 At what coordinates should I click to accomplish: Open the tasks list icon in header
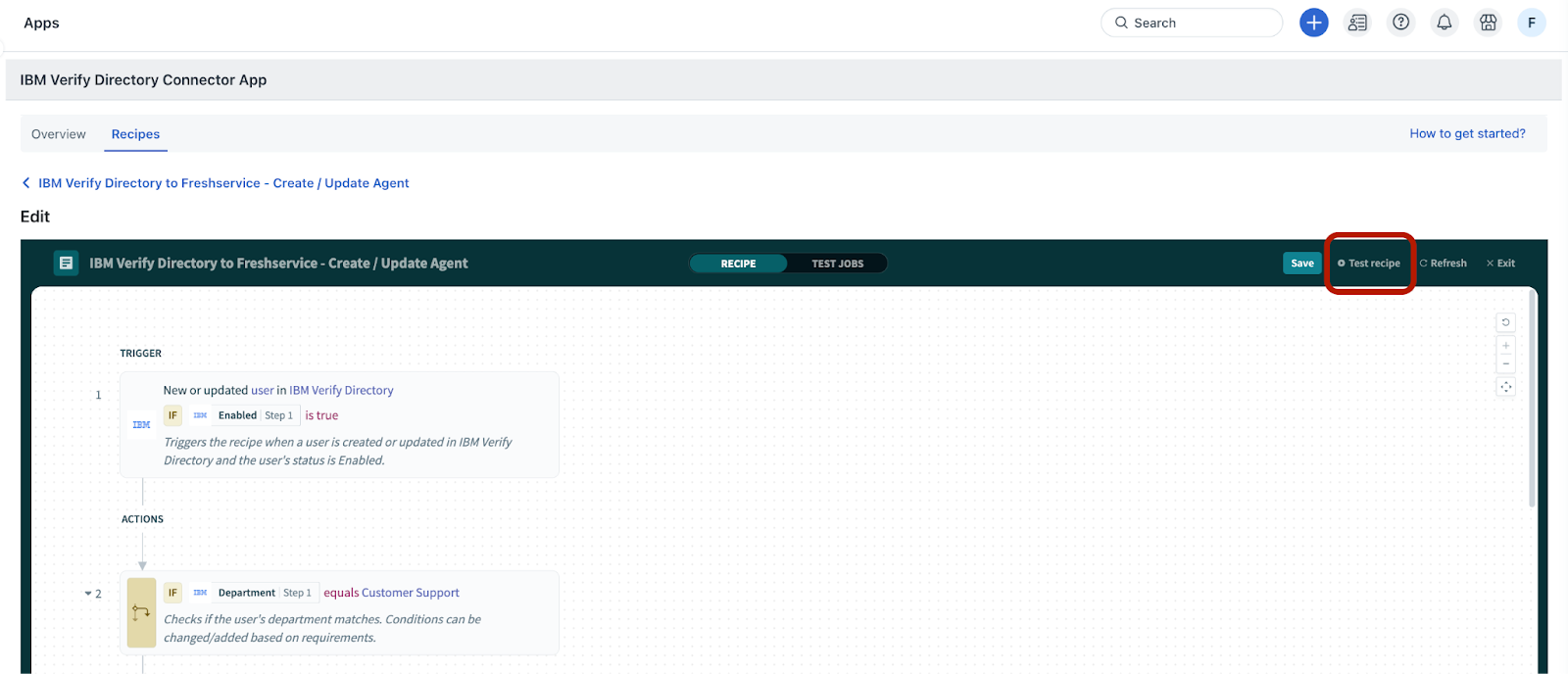pos(1357,23)
